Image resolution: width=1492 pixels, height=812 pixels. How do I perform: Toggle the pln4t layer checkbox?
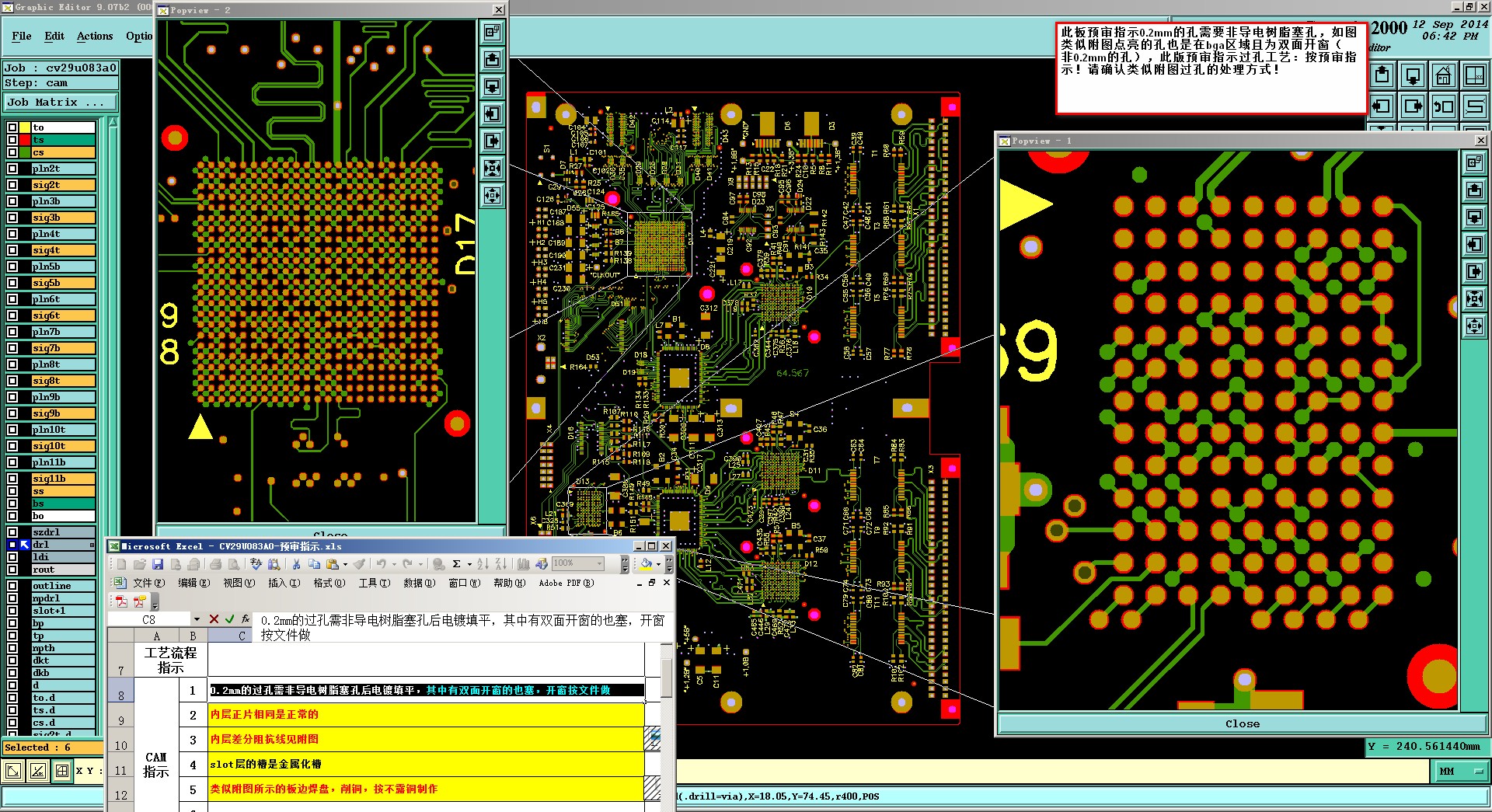[12, 234]
